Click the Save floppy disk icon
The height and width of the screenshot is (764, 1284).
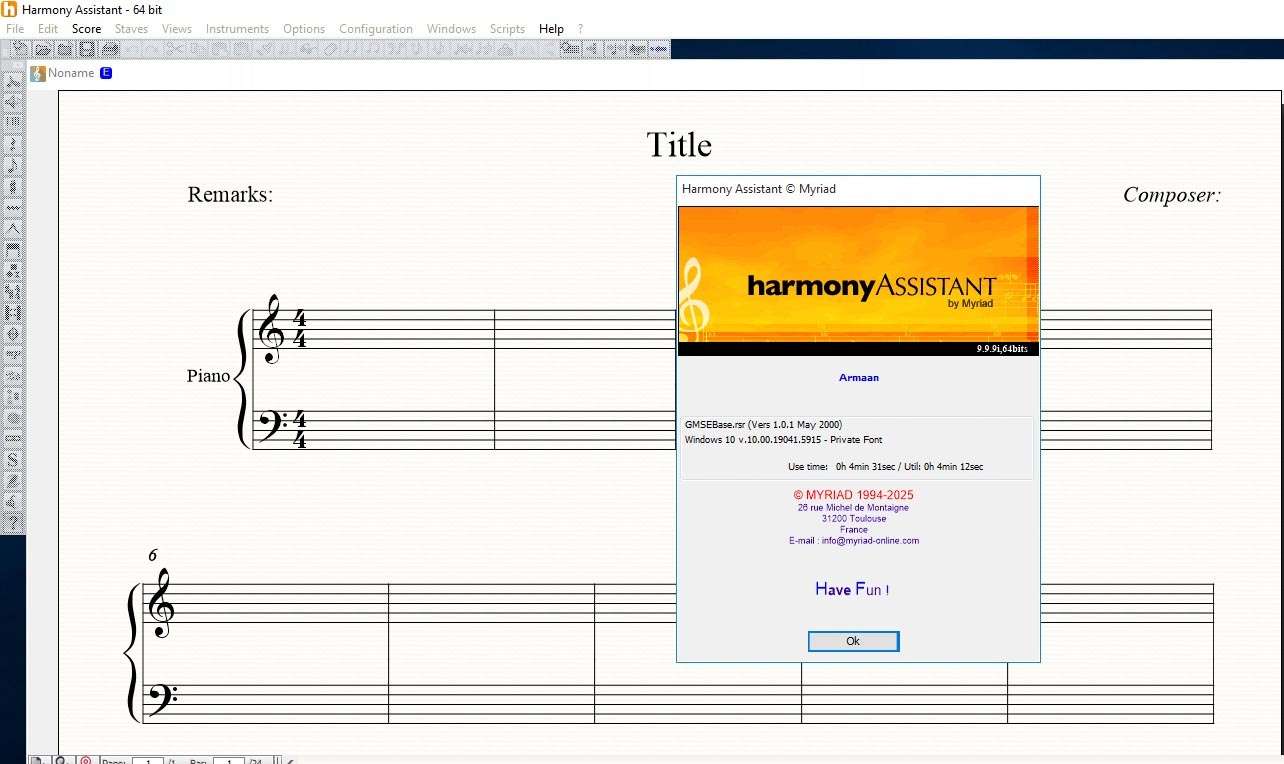pos(87,49)
